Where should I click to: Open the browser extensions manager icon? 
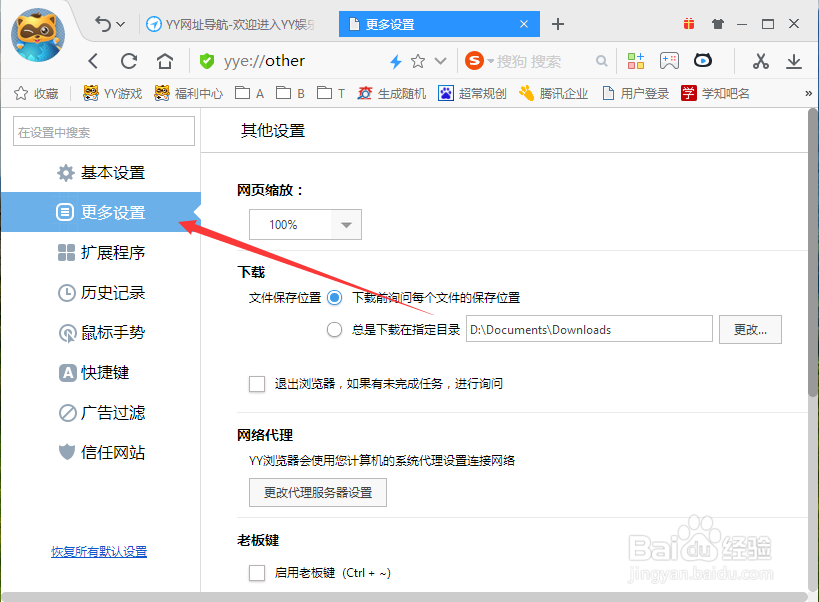click(636, 60)
